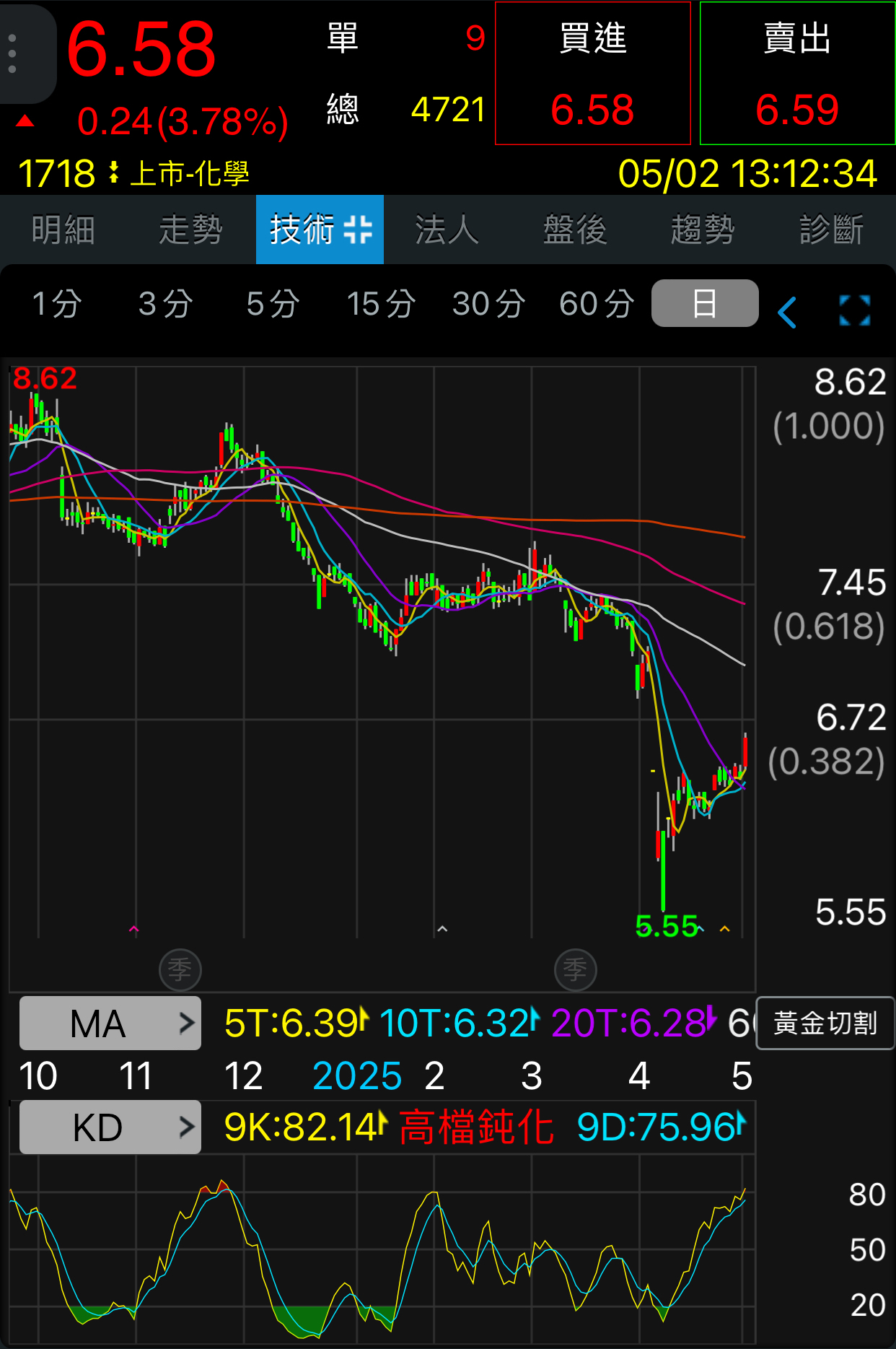896x1349 pixels.
Task: Tap the timestamp 05/02 13:12:34
Action: [x=747, y=174]
